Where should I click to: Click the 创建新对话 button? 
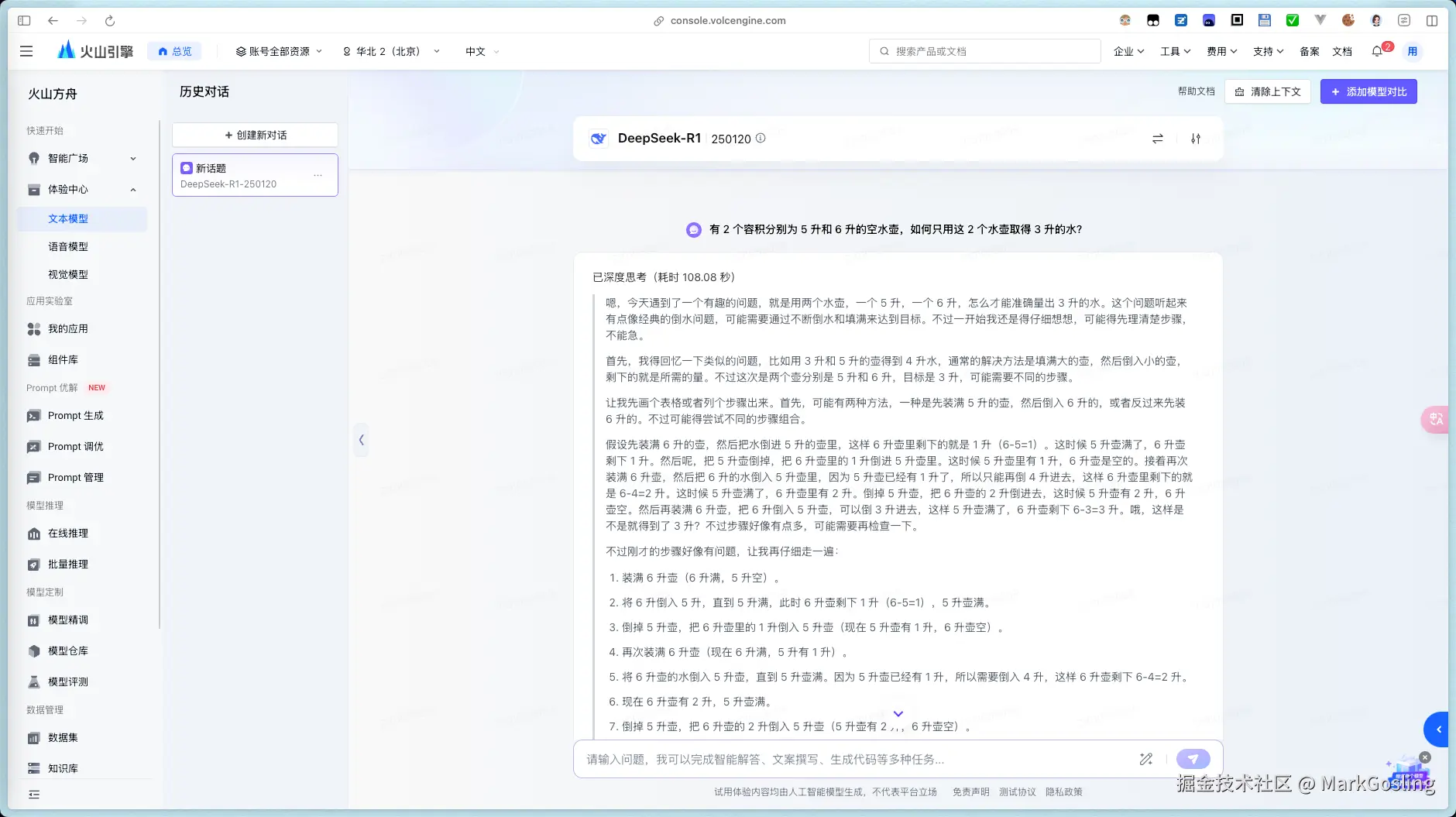click(255, 135)
